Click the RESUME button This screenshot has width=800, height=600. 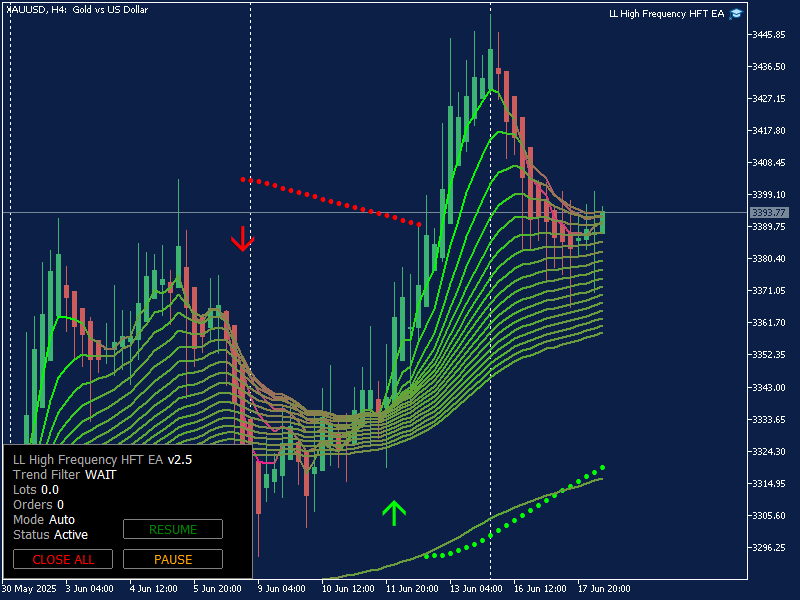pos(173,529)
